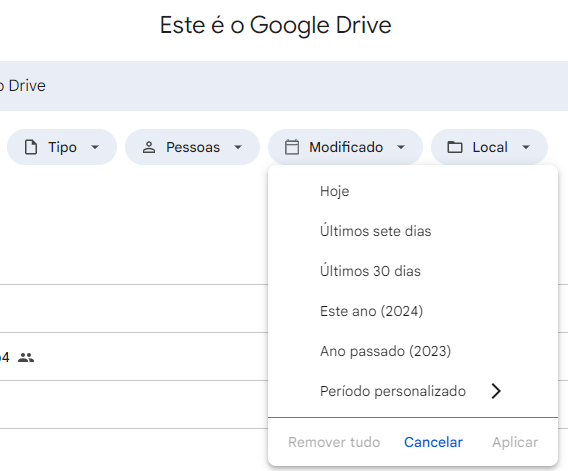Click the Modificado filter label
The height and width of the screenshot is (471, 568).
coord(346,147)
